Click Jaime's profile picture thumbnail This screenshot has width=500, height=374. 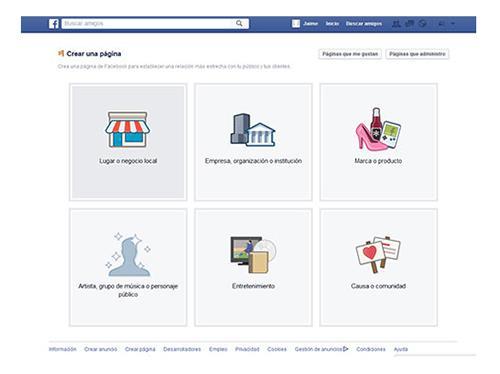pyautogui.click(x=296, y=24)
